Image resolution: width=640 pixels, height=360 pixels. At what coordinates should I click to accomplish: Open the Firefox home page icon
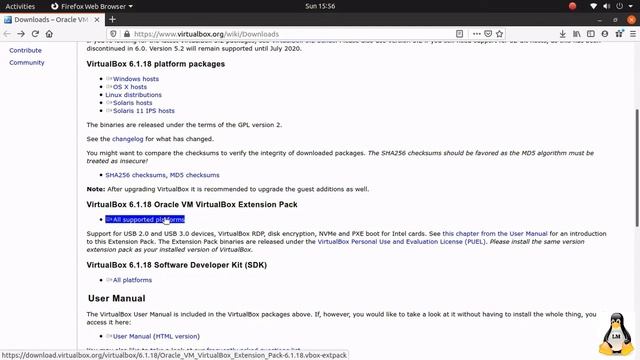49,34
